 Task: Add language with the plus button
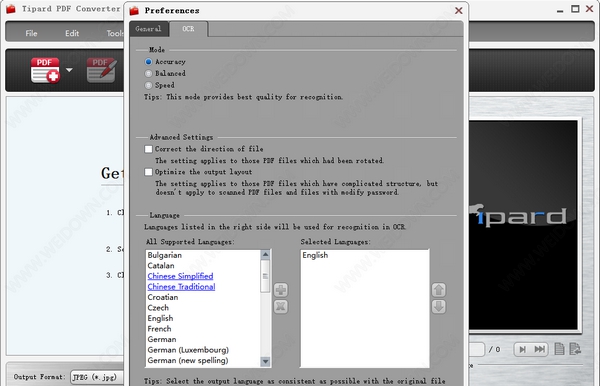pyautogui.click(x=281, y=290)
